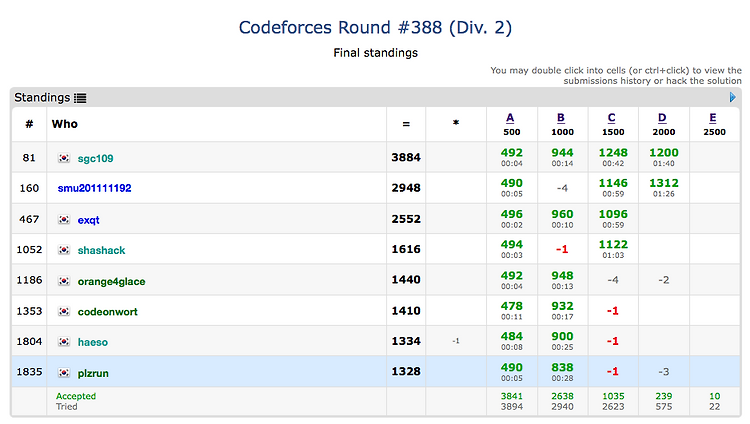This screenshot has width=750, height=424.
Task: Open problem E column header
Action: [x=713, y=118]
